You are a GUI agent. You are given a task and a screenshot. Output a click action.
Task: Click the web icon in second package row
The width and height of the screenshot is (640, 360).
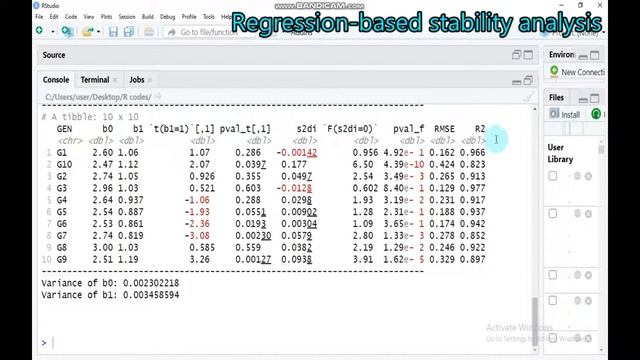click(x=577, y=213)
